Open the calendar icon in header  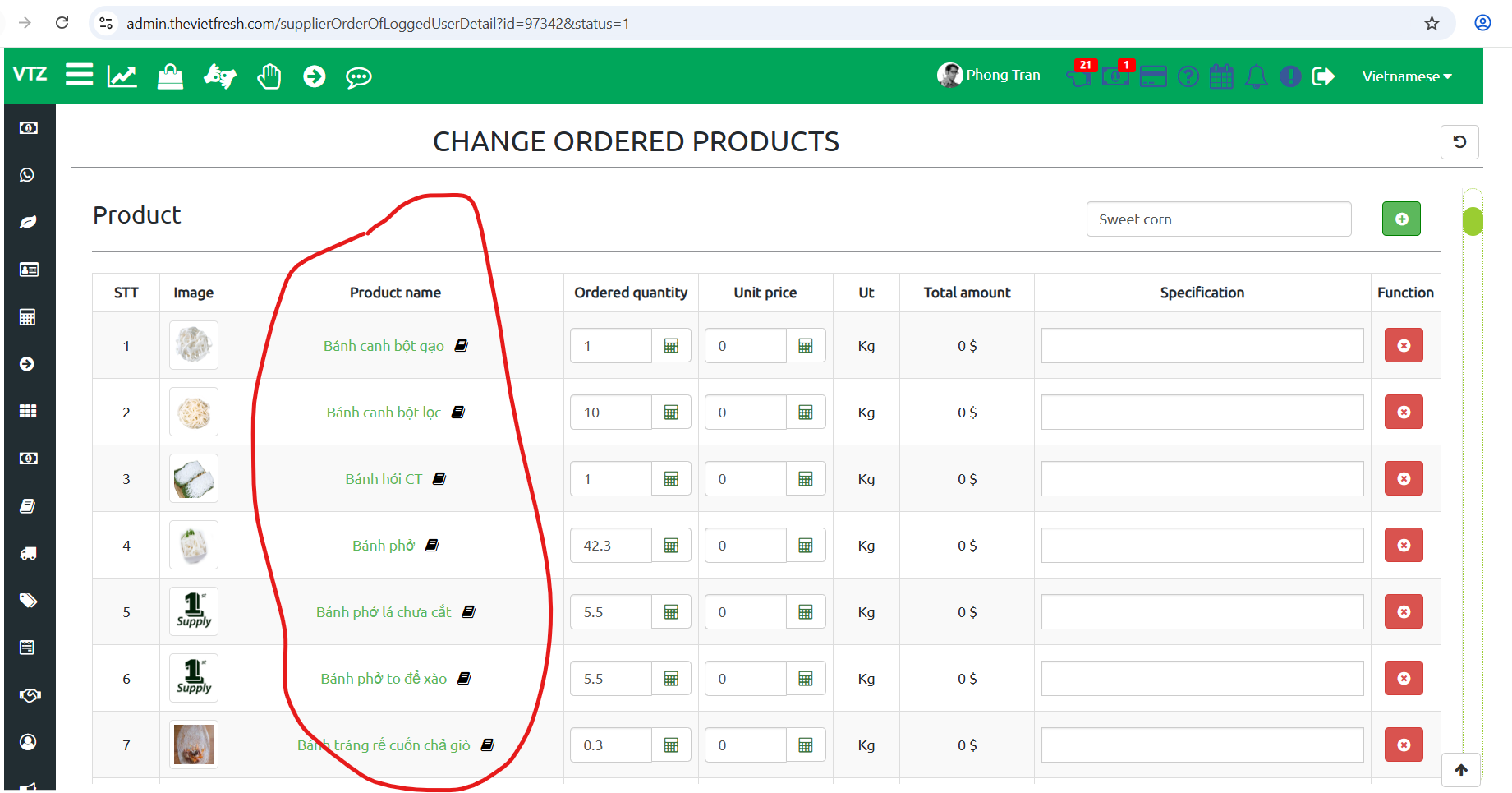pyautogui.click(x=1221, y=76)
